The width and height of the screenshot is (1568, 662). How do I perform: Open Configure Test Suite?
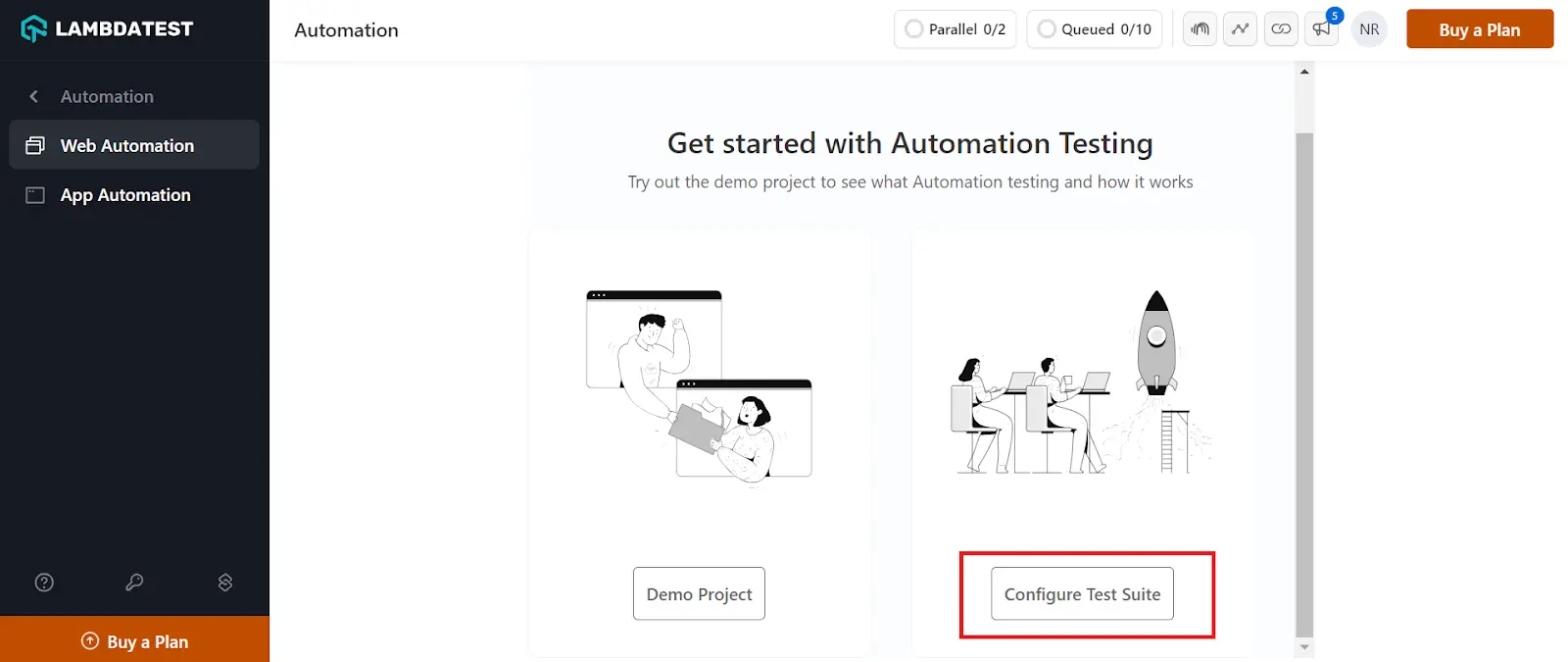pyautogui.click(x=1082, y=594)
